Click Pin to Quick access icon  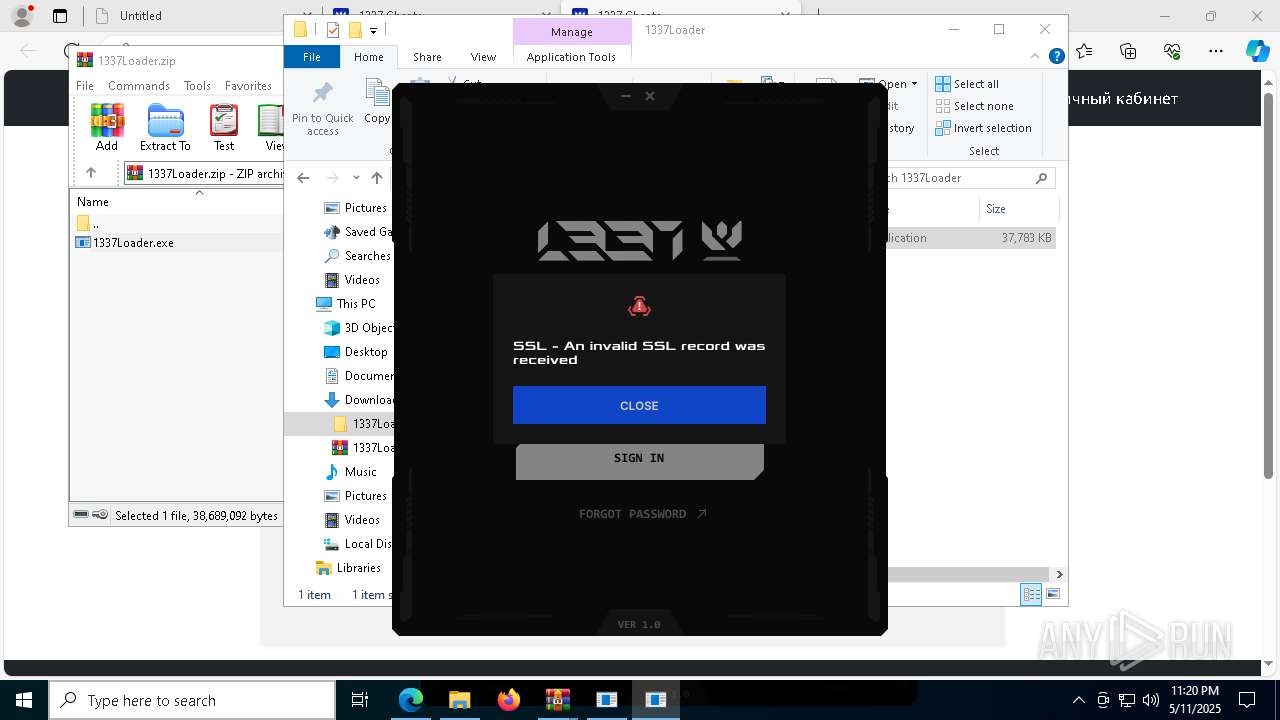pos(323,108)
